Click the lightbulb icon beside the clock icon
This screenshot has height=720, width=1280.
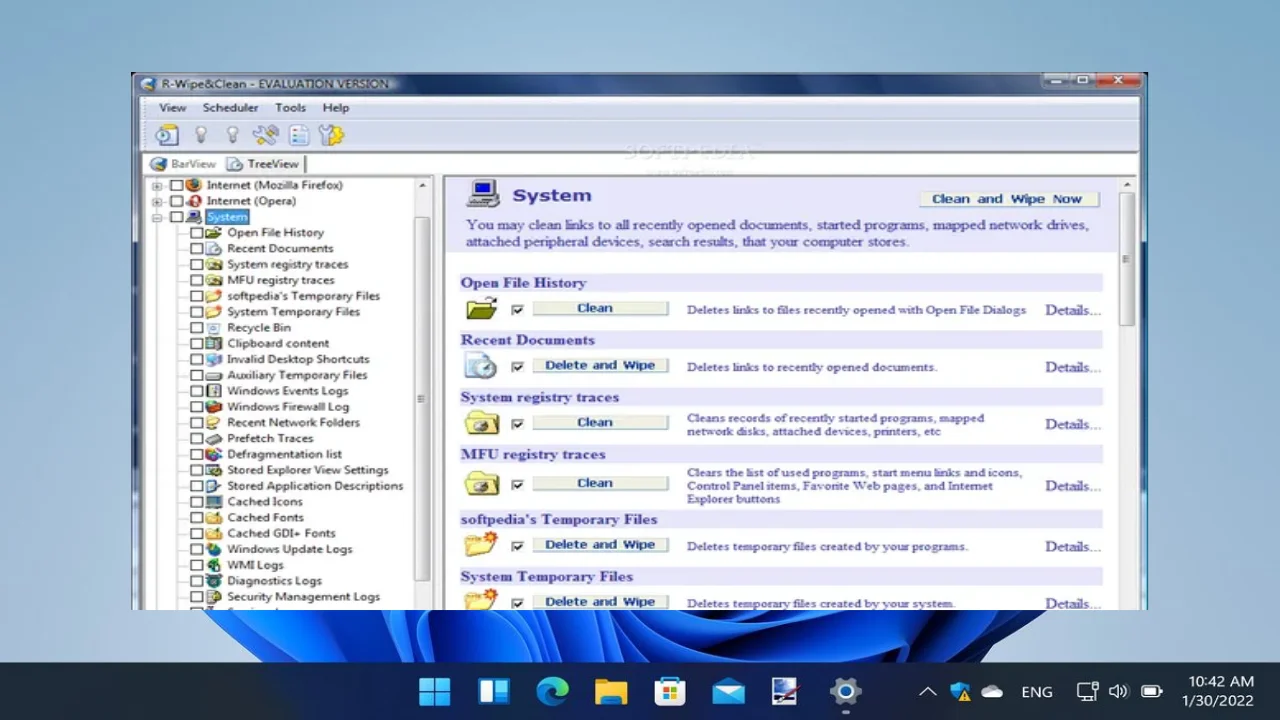point(200,135)
